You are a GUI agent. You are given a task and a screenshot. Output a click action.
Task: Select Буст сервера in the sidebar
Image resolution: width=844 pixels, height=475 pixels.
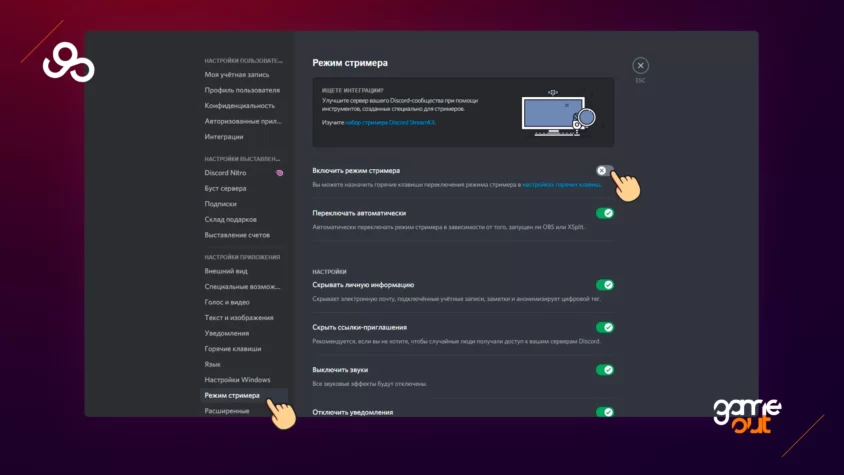click(x=226, y=188)
